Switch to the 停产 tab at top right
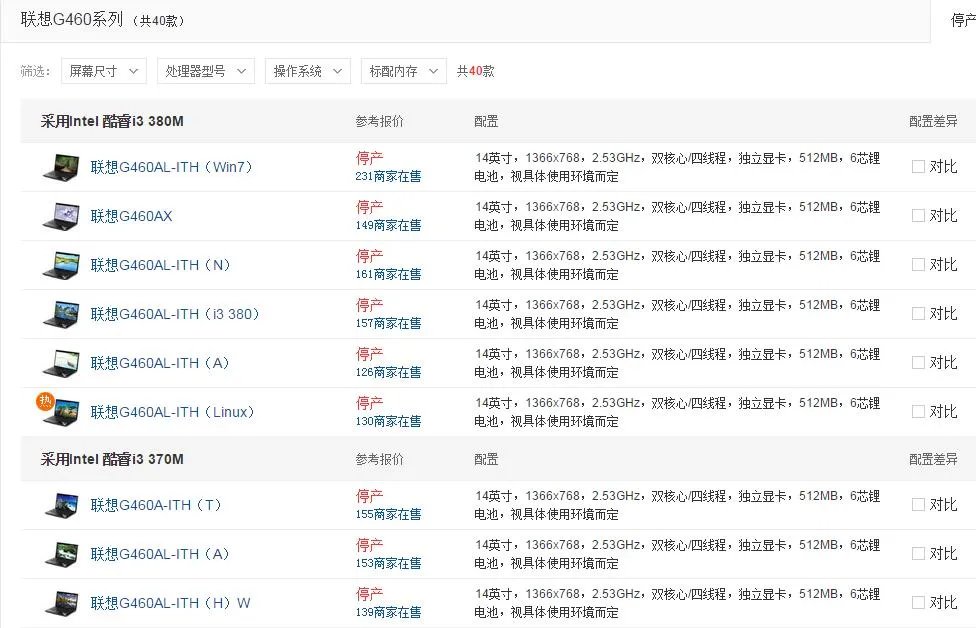This screenshot has height=628, width=976. click(962, 21)
